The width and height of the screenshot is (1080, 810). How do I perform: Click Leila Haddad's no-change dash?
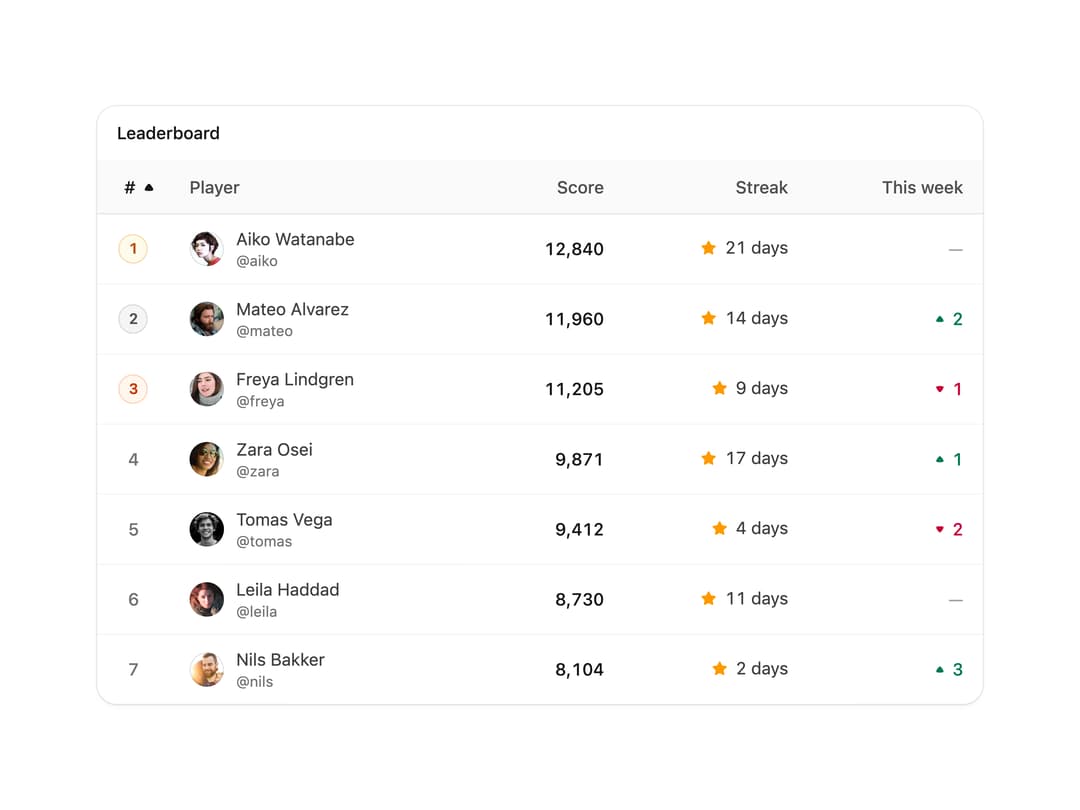955,600
